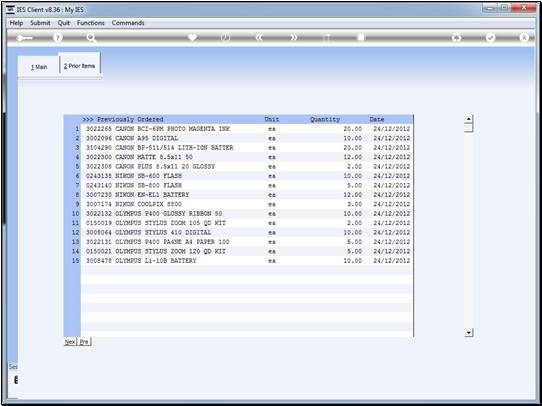
Task: Open the Quit menu
Action: pos(64,23)
